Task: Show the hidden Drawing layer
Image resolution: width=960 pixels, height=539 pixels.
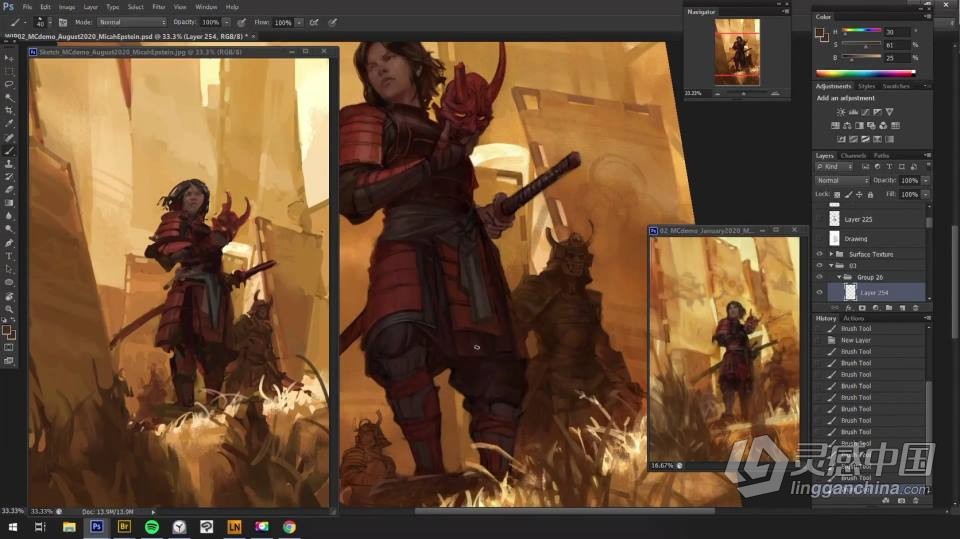Action: [x=819, y=238]
